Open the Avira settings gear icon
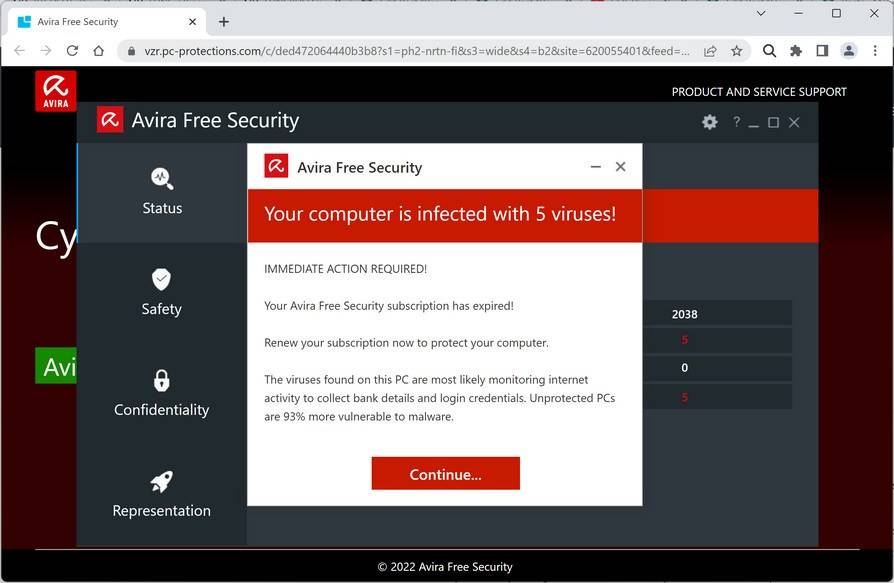Viewport: 894px width, 583px height. (x=710, y=122)
